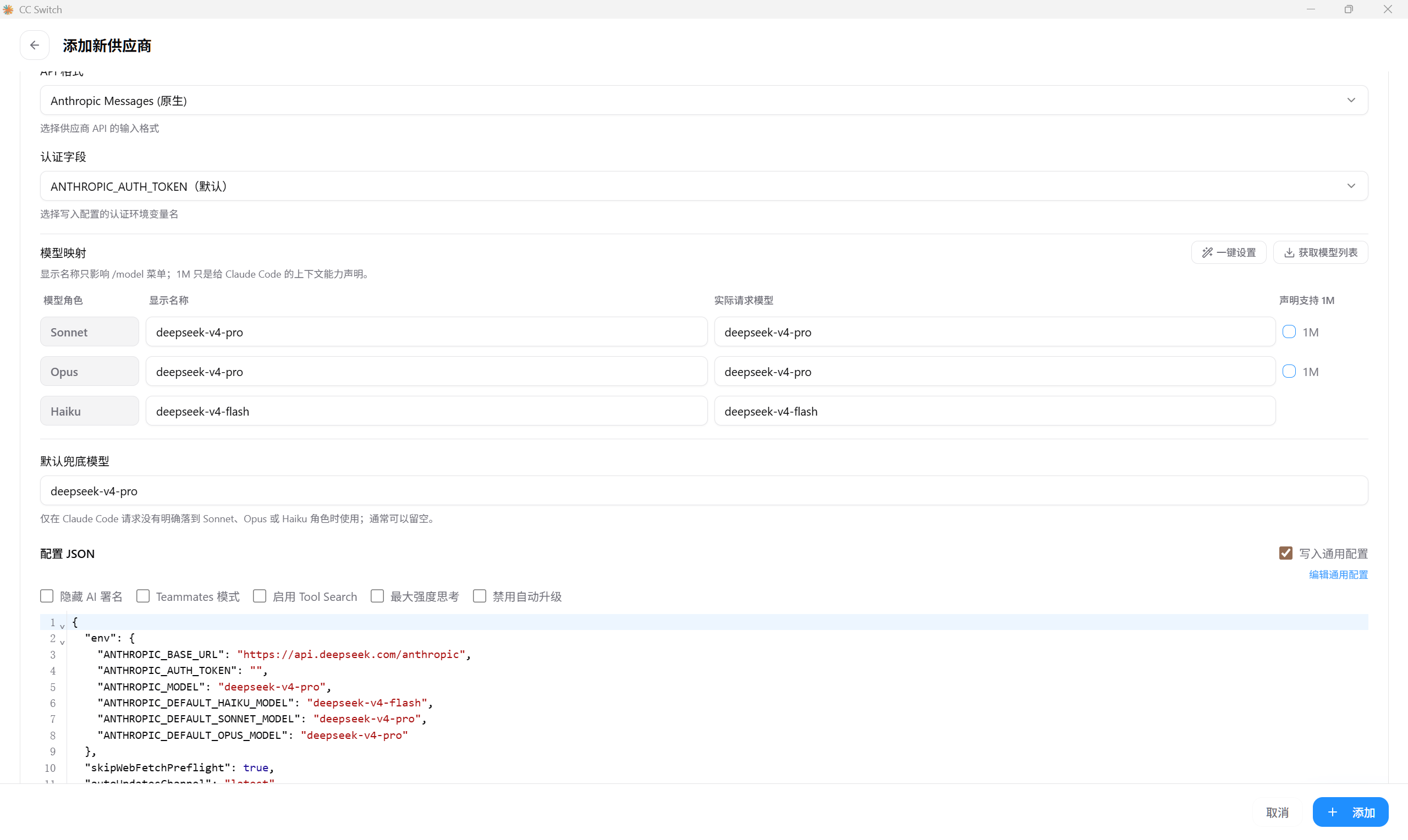
Task: Go back using the arrow button
Action: point(35,45)
